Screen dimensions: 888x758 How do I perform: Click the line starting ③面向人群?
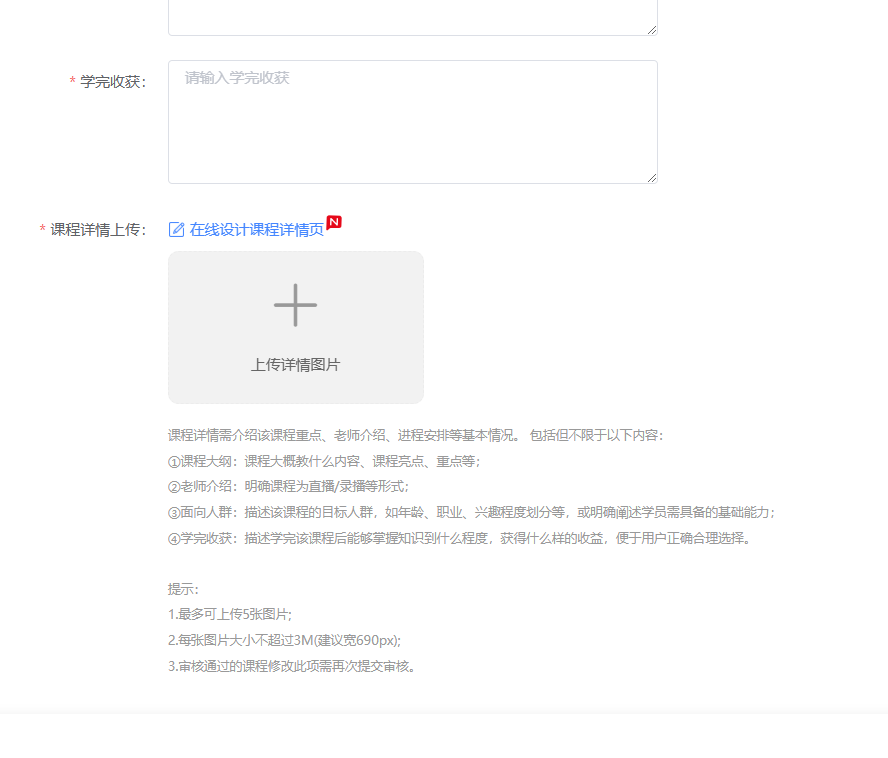point(471,512)
